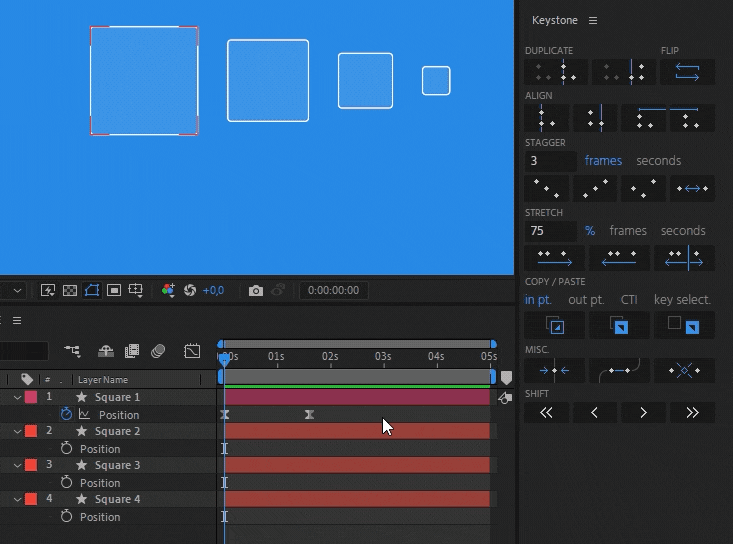
Task: Click the snapshot camera icon
Action: (x=256, y=291)
